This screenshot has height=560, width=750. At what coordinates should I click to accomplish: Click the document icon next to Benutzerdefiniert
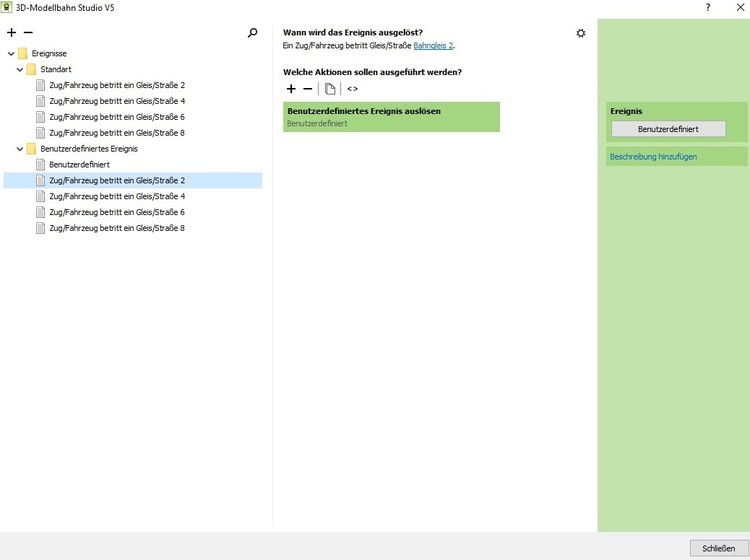click(x=41, y=165)
